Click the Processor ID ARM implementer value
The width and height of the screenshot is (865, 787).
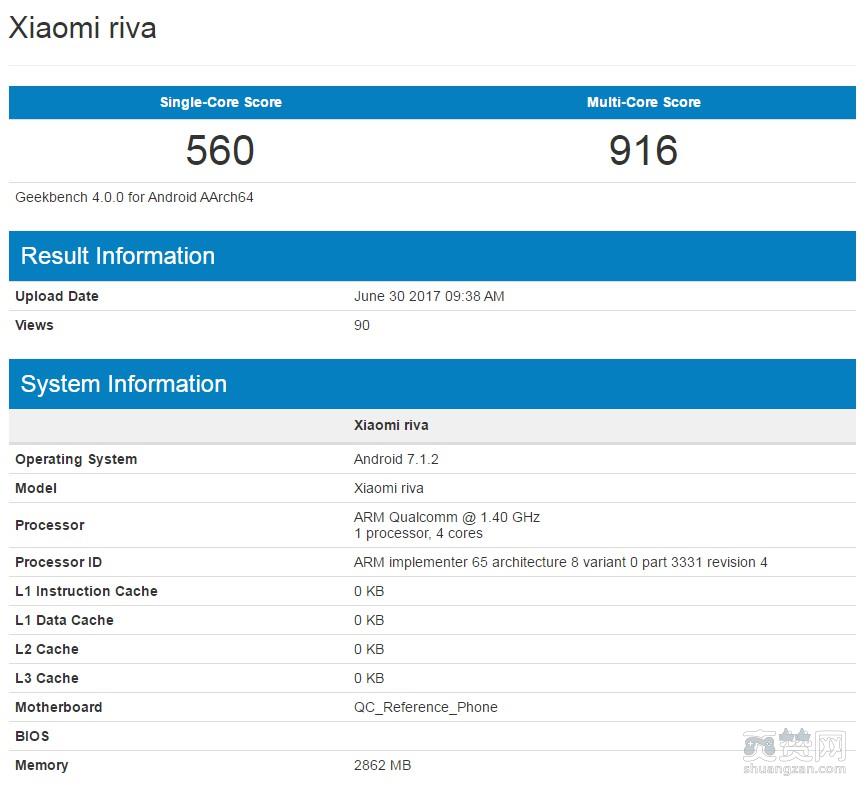pos(560,562)
